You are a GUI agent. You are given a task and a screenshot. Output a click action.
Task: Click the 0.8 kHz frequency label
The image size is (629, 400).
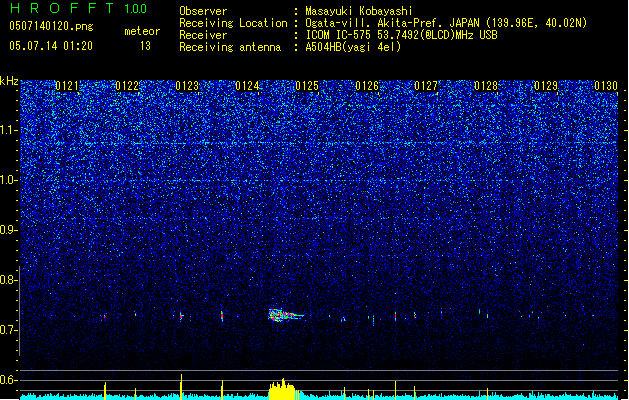point(9,280)
